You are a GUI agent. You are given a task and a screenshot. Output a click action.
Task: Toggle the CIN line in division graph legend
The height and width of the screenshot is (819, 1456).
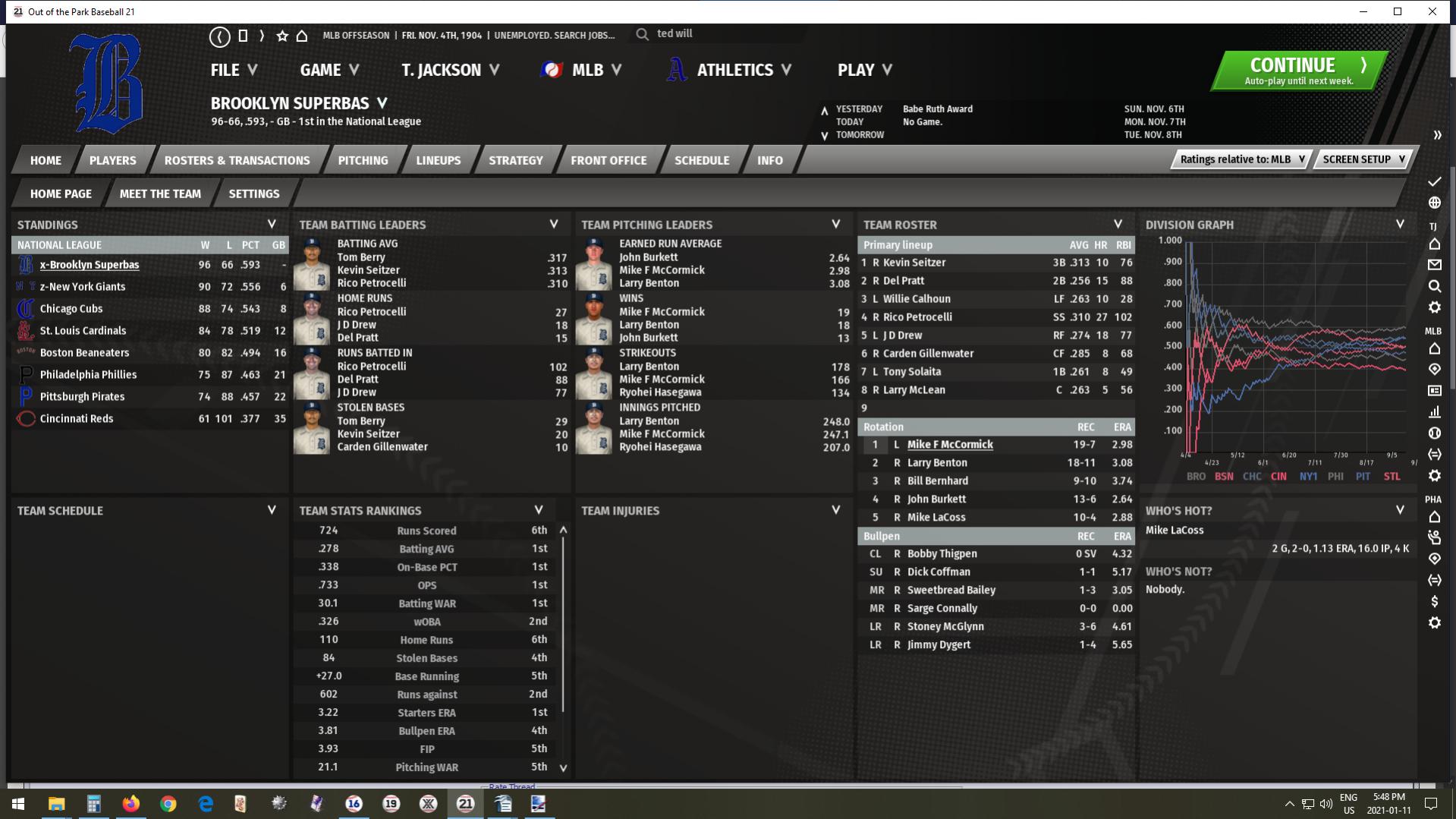coord(1278,477)
